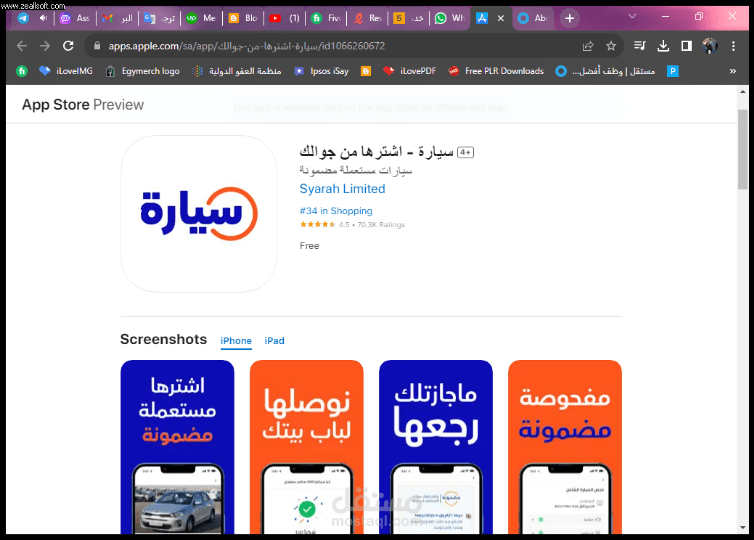The height and width of the screenshot is (540, 754).
Task: Open the مفحوصة مضمونة screenshot
Action: coord(565,447)
